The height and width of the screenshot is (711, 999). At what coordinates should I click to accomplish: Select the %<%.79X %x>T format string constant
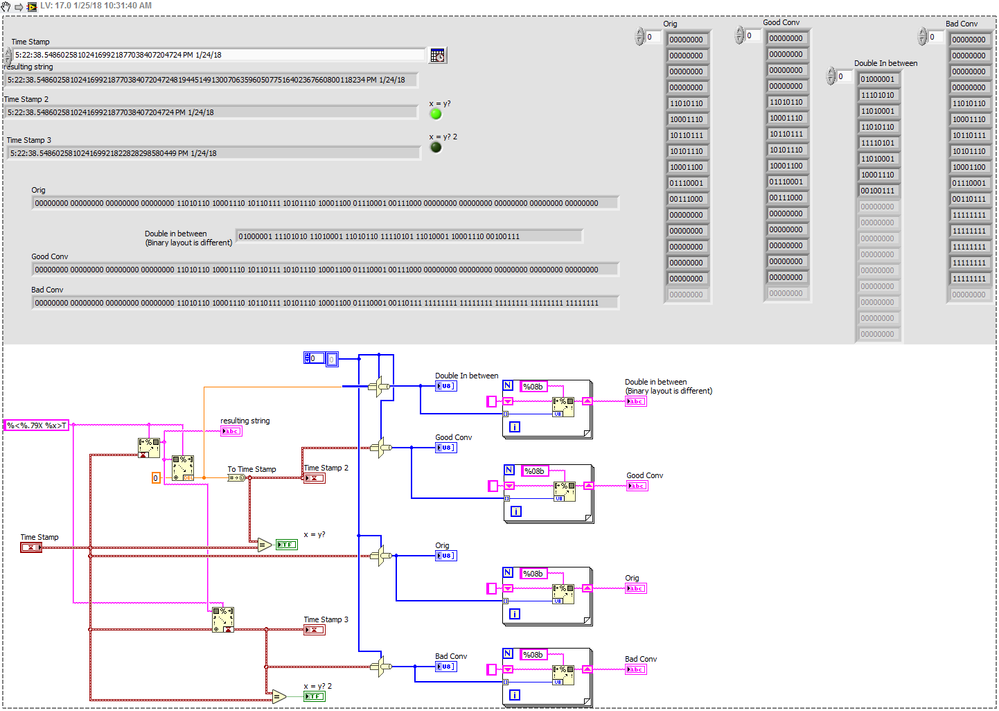pyautogui.click(x=36, y=426)
